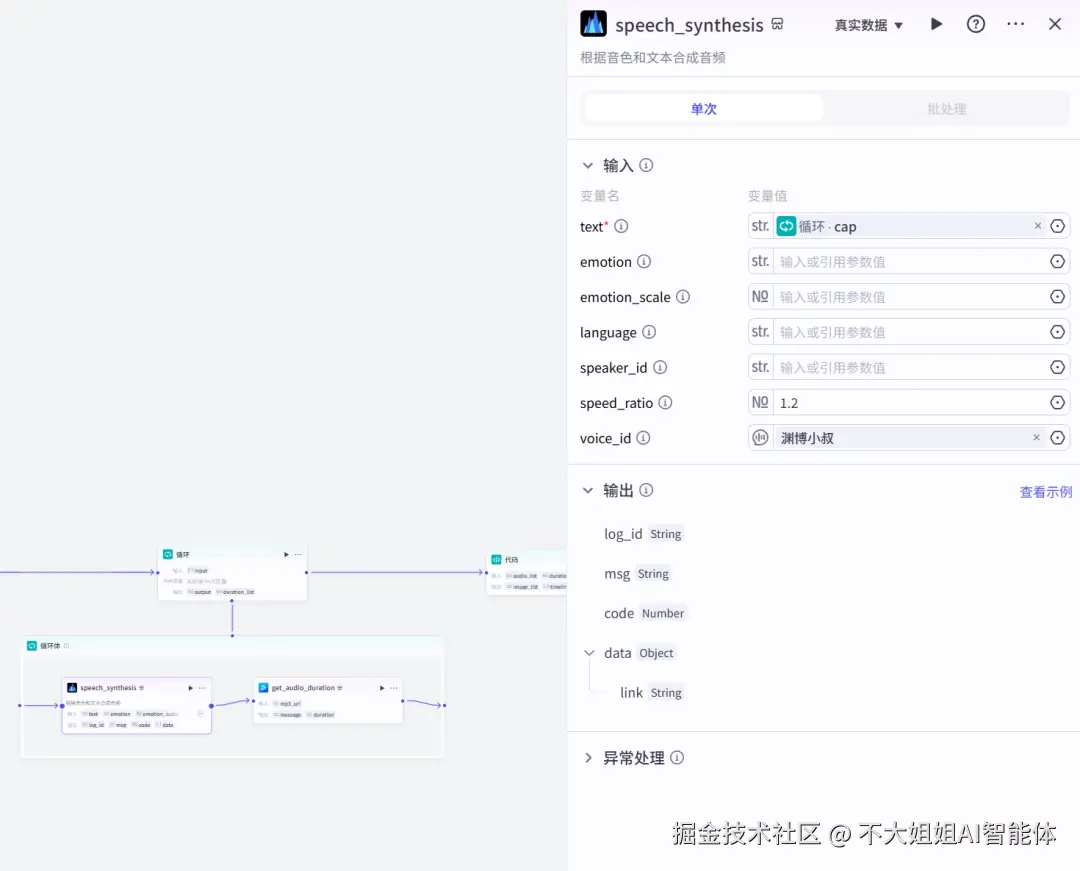Open the more options menu in panel header
Viewport: 1080px width, 871px height.
click(1015, 24)
